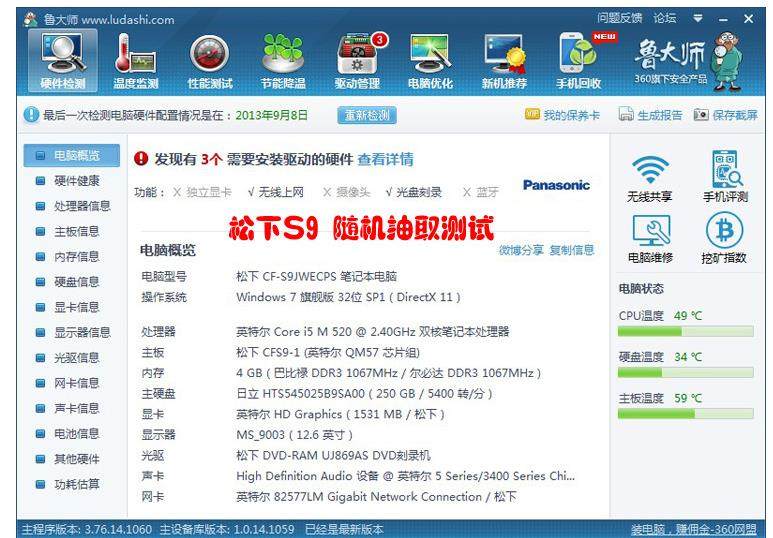Viewport: 773px width, 538px height.
Task: Launch the 性能测试 performance test
Action: tap(210, 61)
